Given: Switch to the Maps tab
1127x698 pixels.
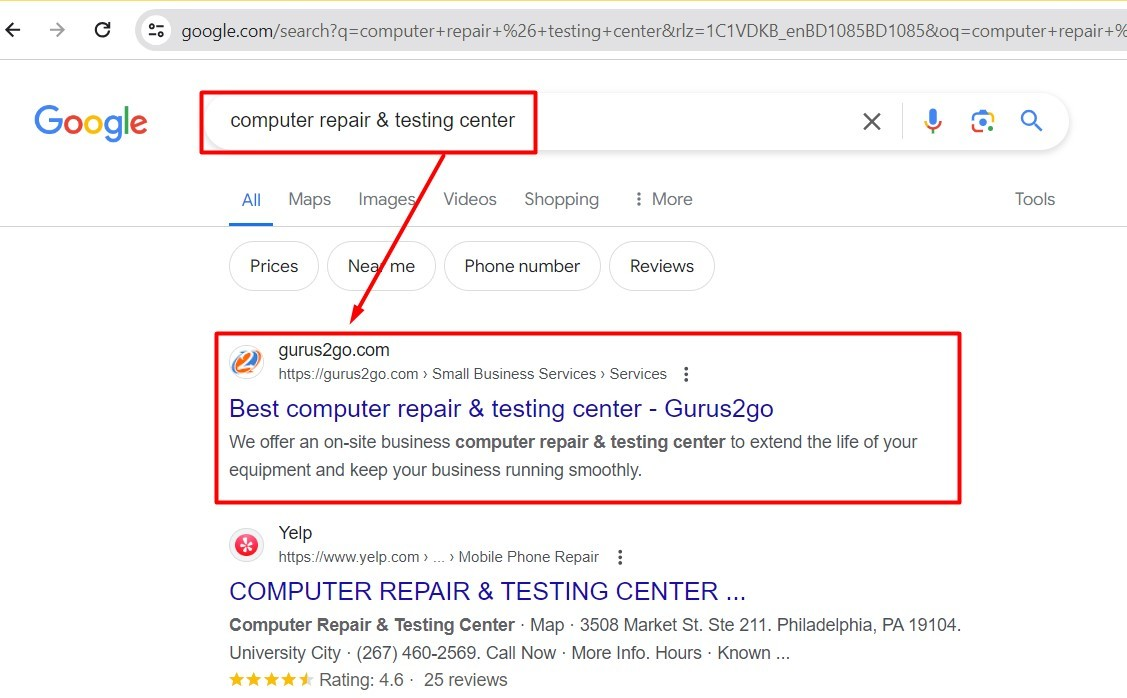Looking at the screenshot, I should pyautogui.click(x=310, y=199).
